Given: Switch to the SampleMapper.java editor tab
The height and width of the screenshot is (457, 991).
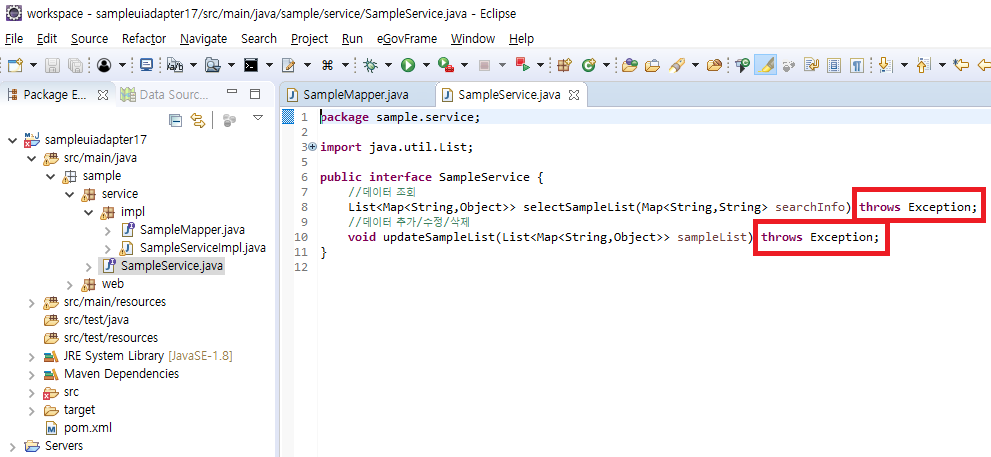Looking at the screenshot, I should 355,95.
